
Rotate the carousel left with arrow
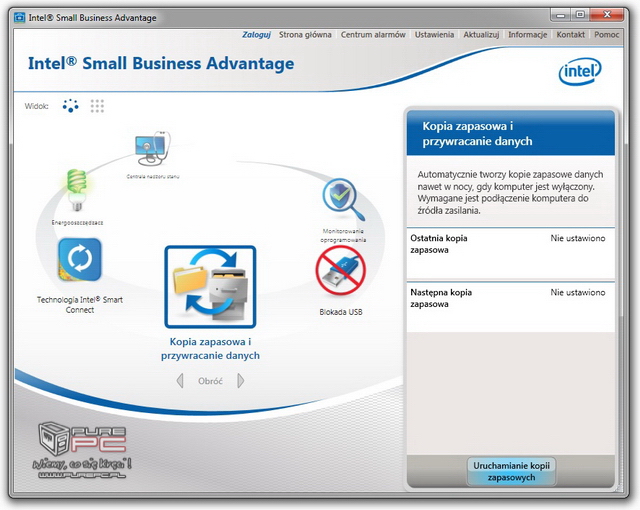click(180, 381)
